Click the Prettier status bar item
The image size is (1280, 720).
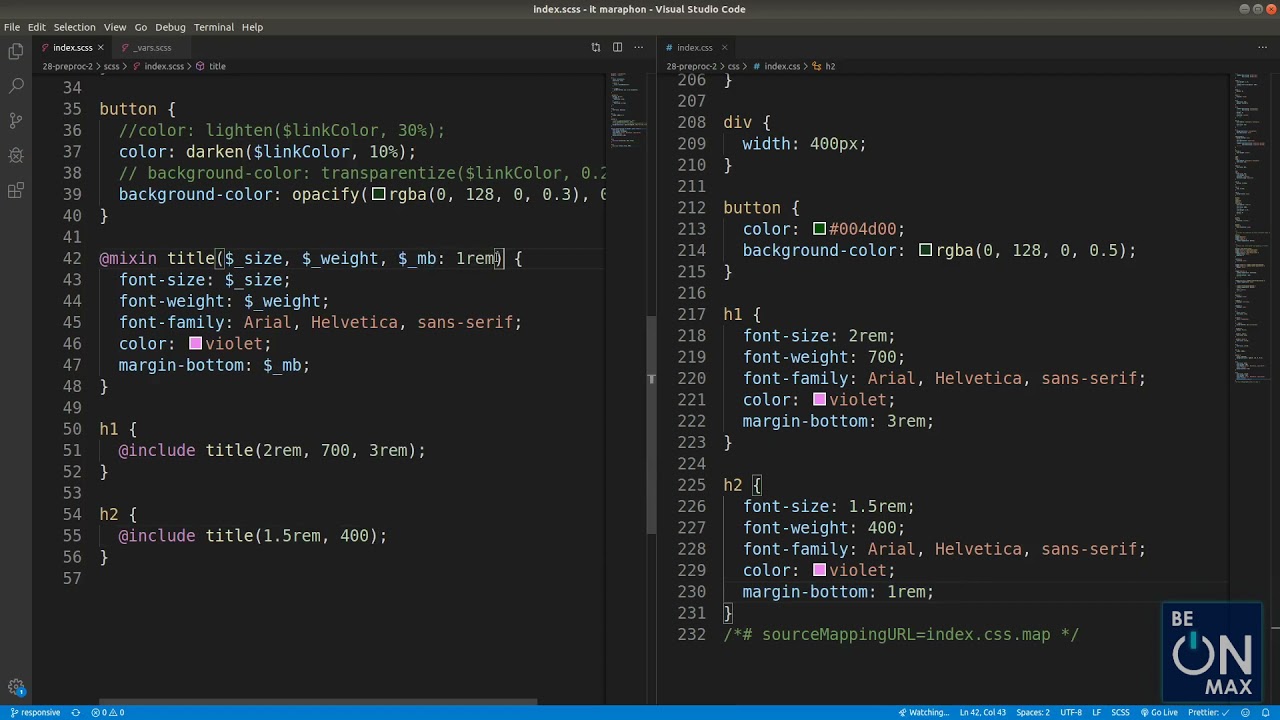pos(1209,712)
